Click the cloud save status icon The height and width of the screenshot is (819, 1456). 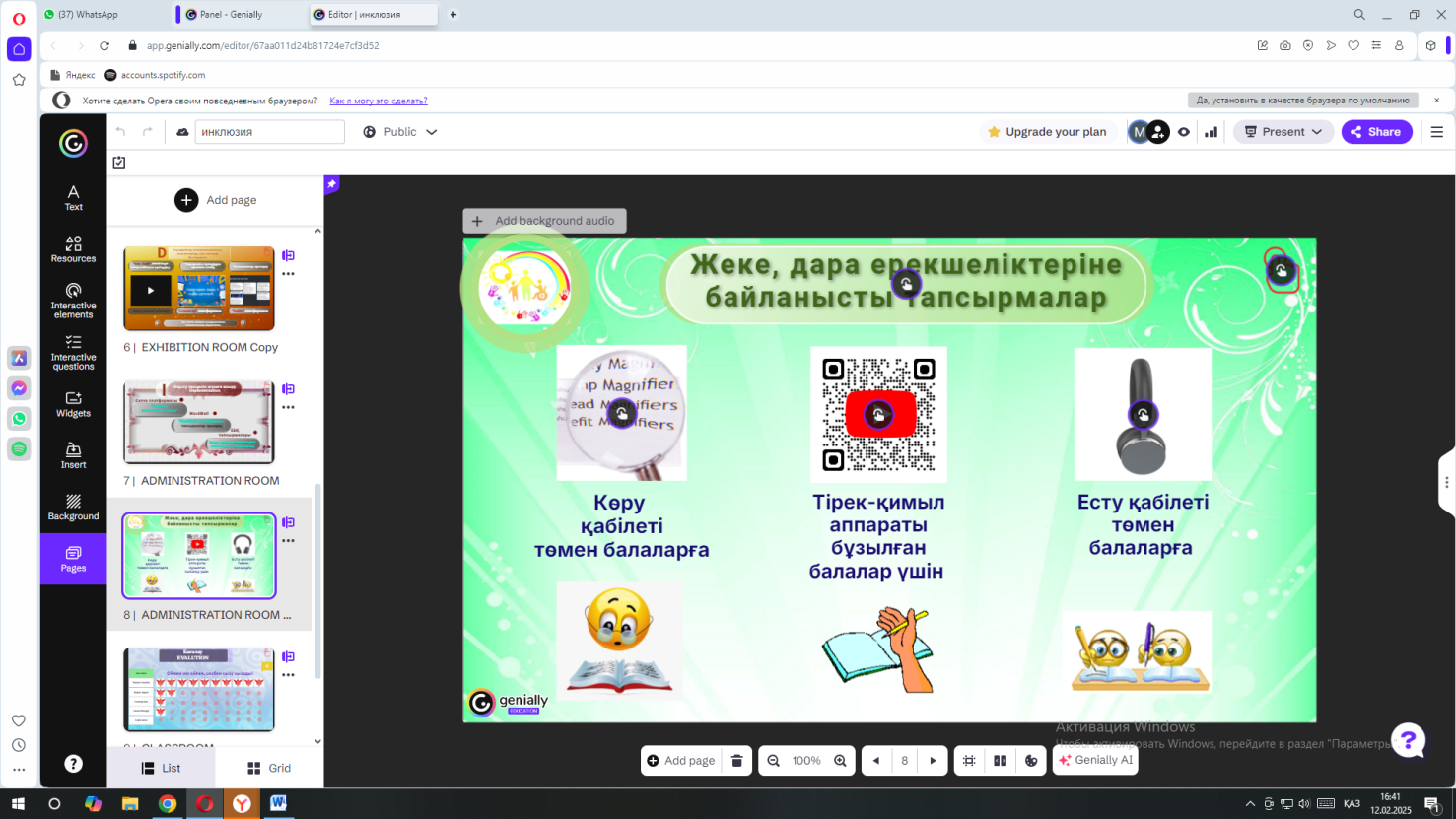pos(182,132)
